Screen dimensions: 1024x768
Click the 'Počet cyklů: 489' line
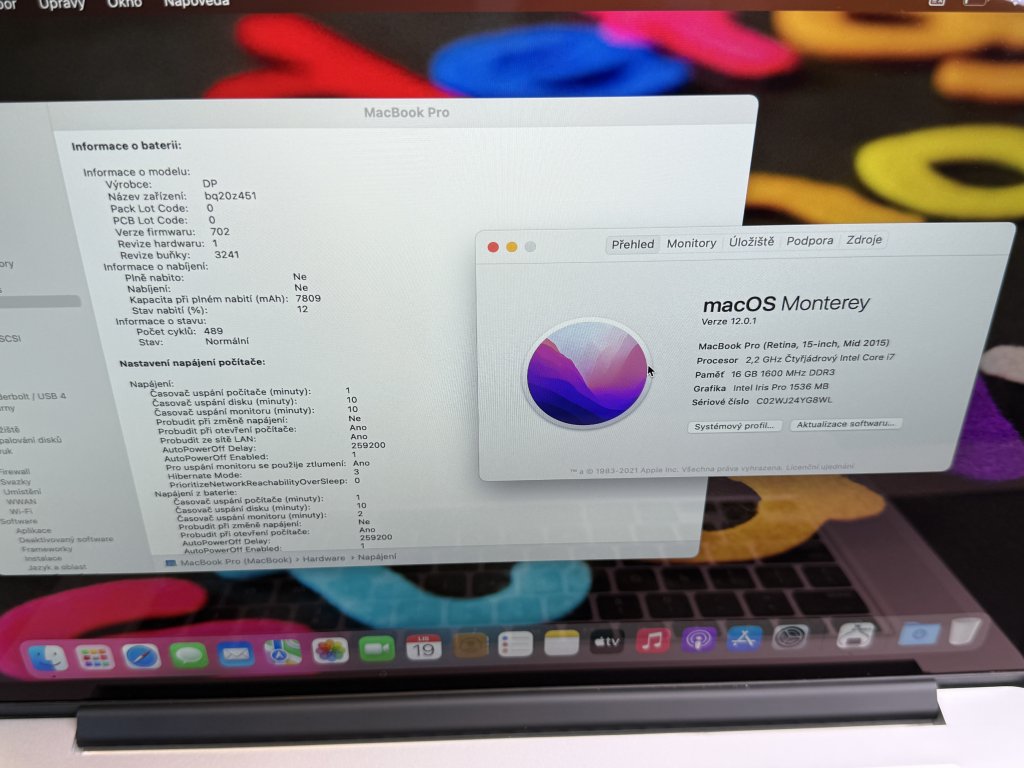point(179,331)
